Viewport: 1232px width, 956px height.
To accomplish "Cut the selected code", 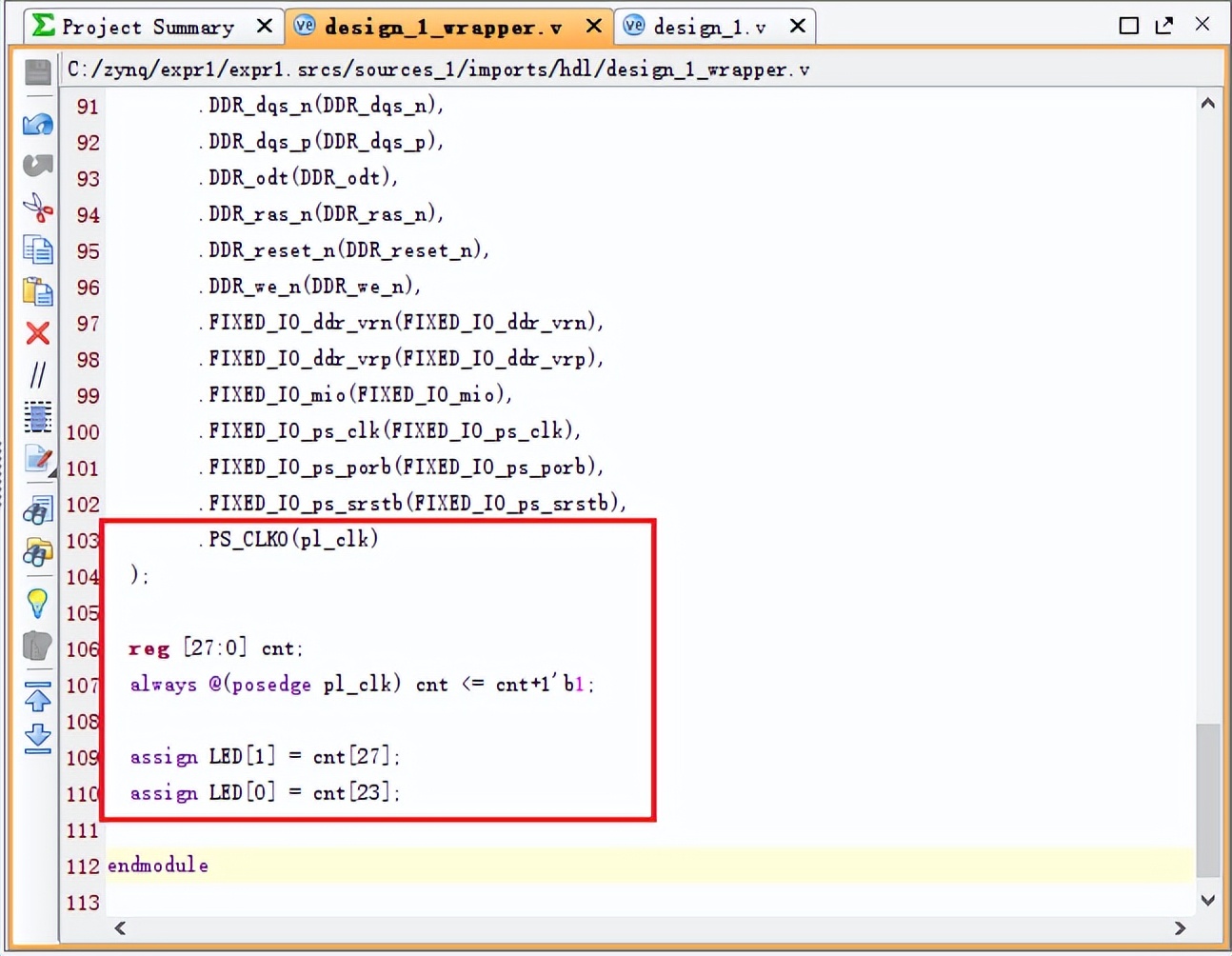I will tap(37, 209).
